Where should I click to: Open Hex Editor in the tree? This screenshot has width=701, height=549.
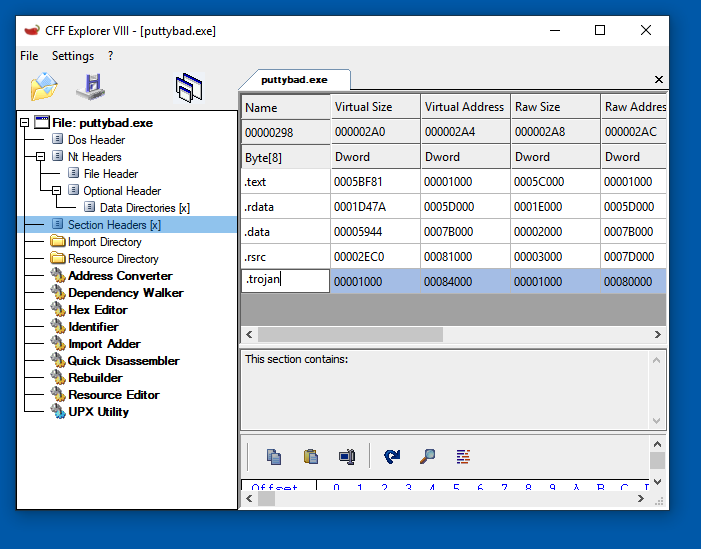click(x=97, y=310)
